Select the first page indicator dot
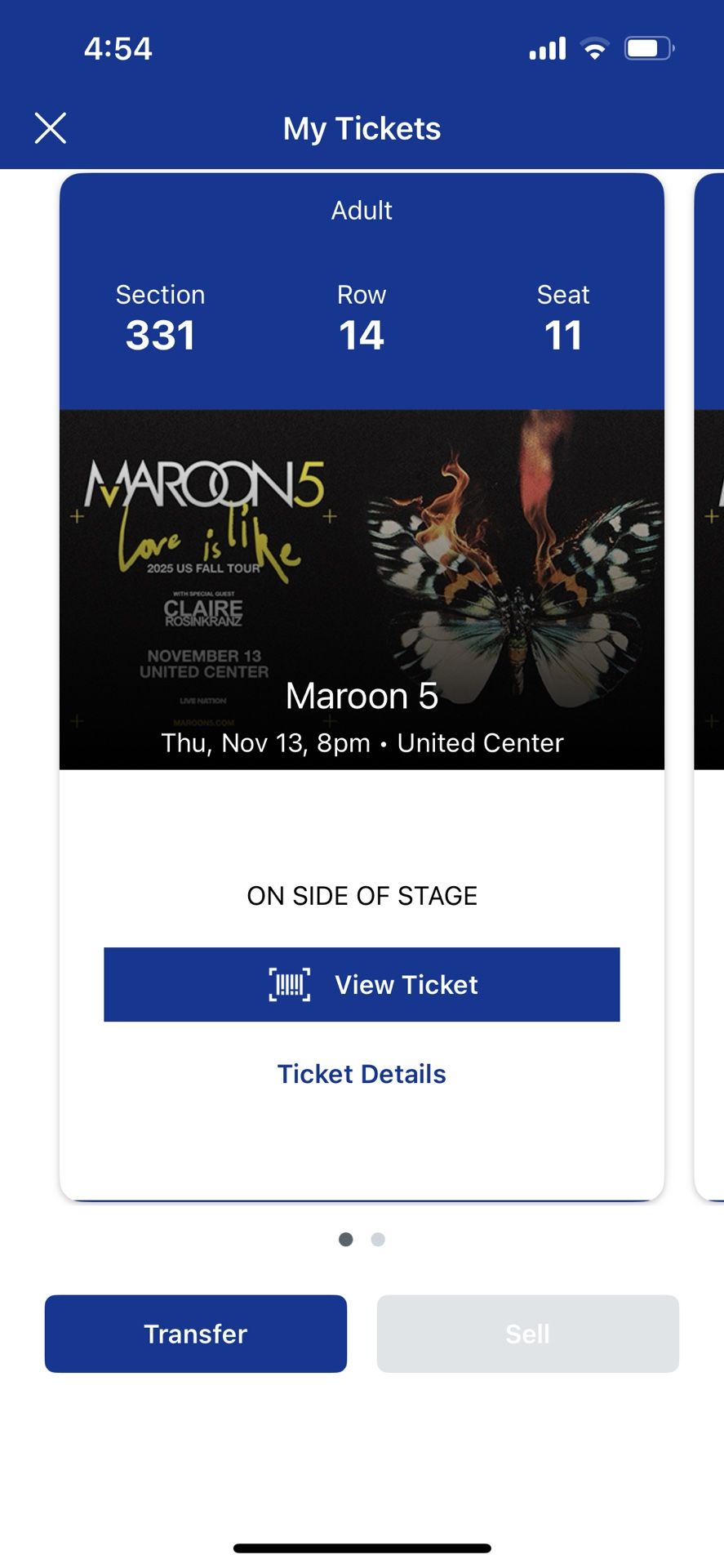This screenshot has width=724, height=1568. coord(345,1239)
